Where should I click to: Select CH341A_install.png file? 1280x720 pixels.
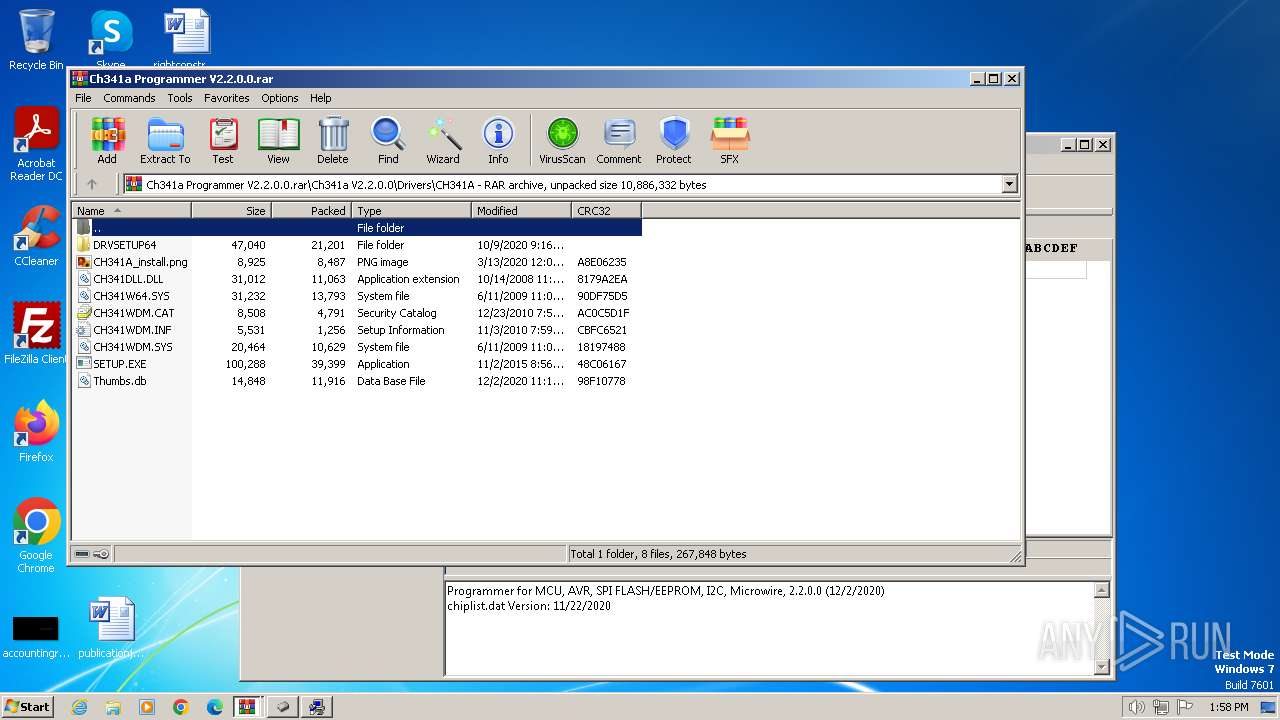tap(357, 262)
